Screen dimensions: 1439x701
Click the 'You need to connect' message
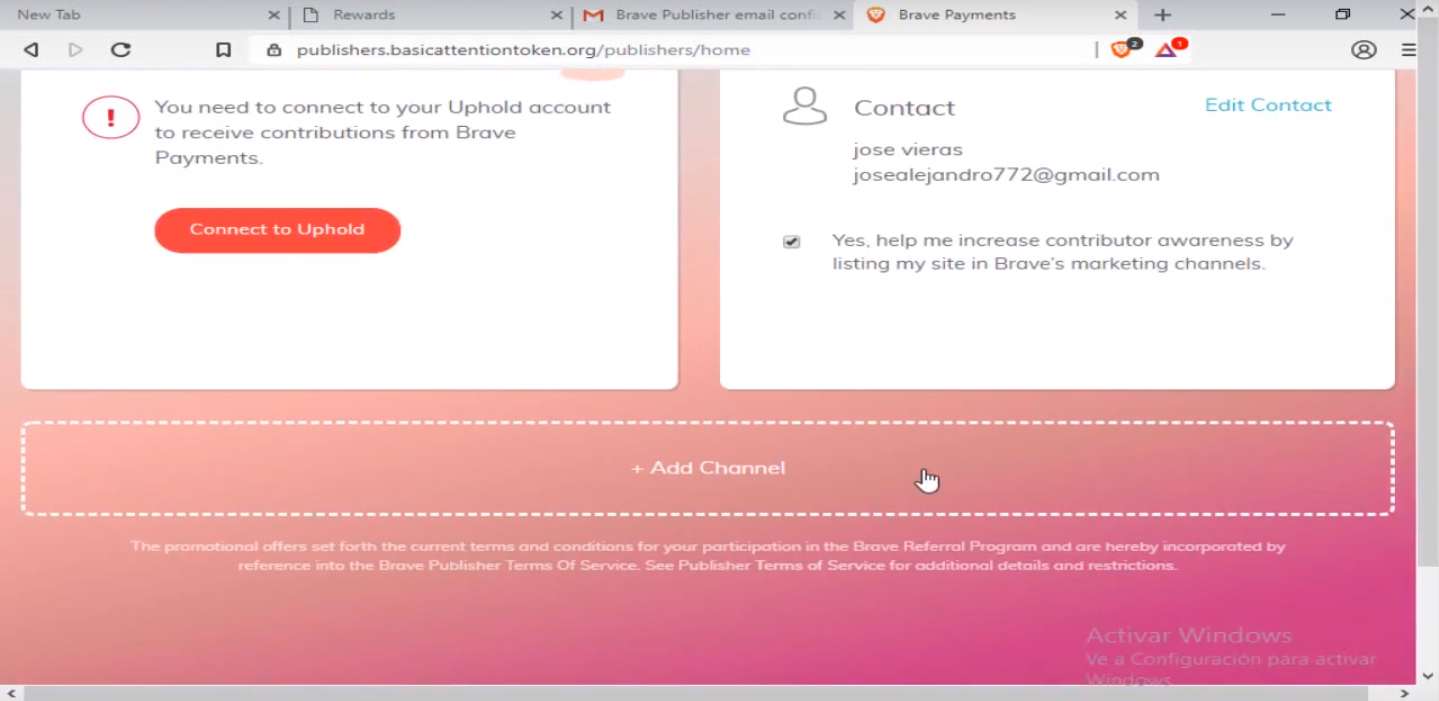tap(382, 132)
